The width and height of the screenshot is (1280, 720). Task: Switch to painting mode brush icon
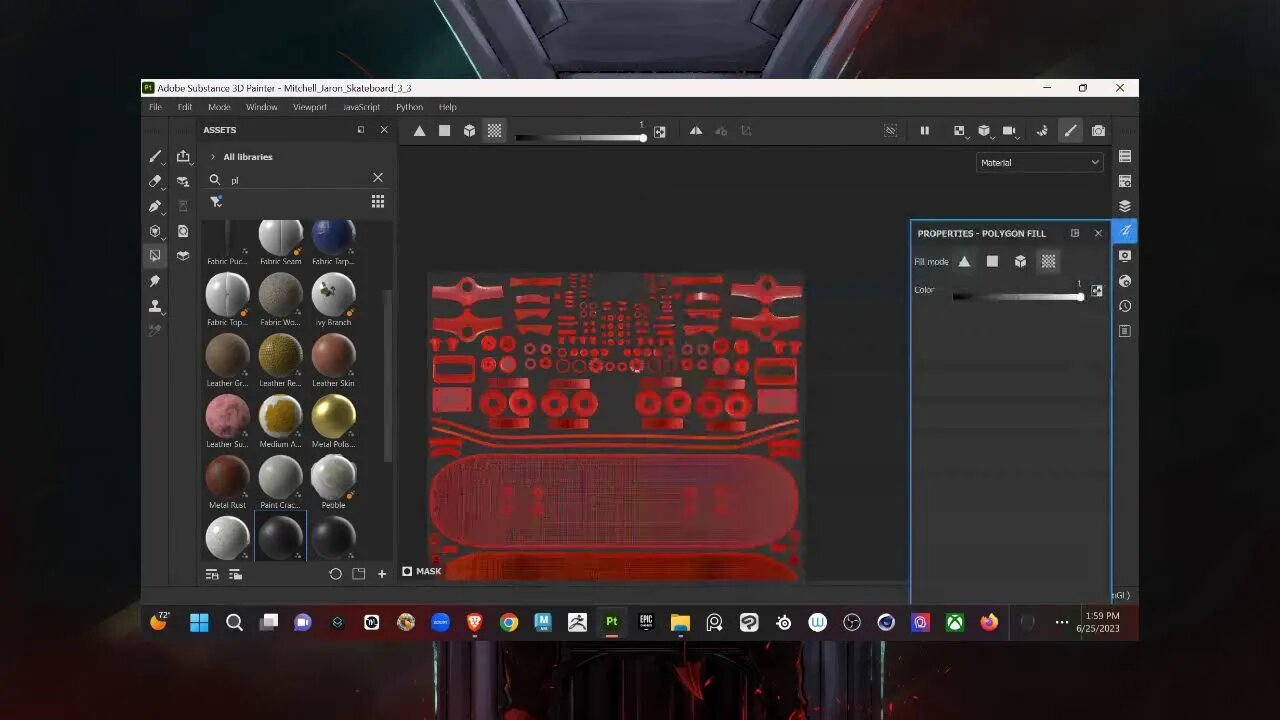click(x=1071, y=131)
